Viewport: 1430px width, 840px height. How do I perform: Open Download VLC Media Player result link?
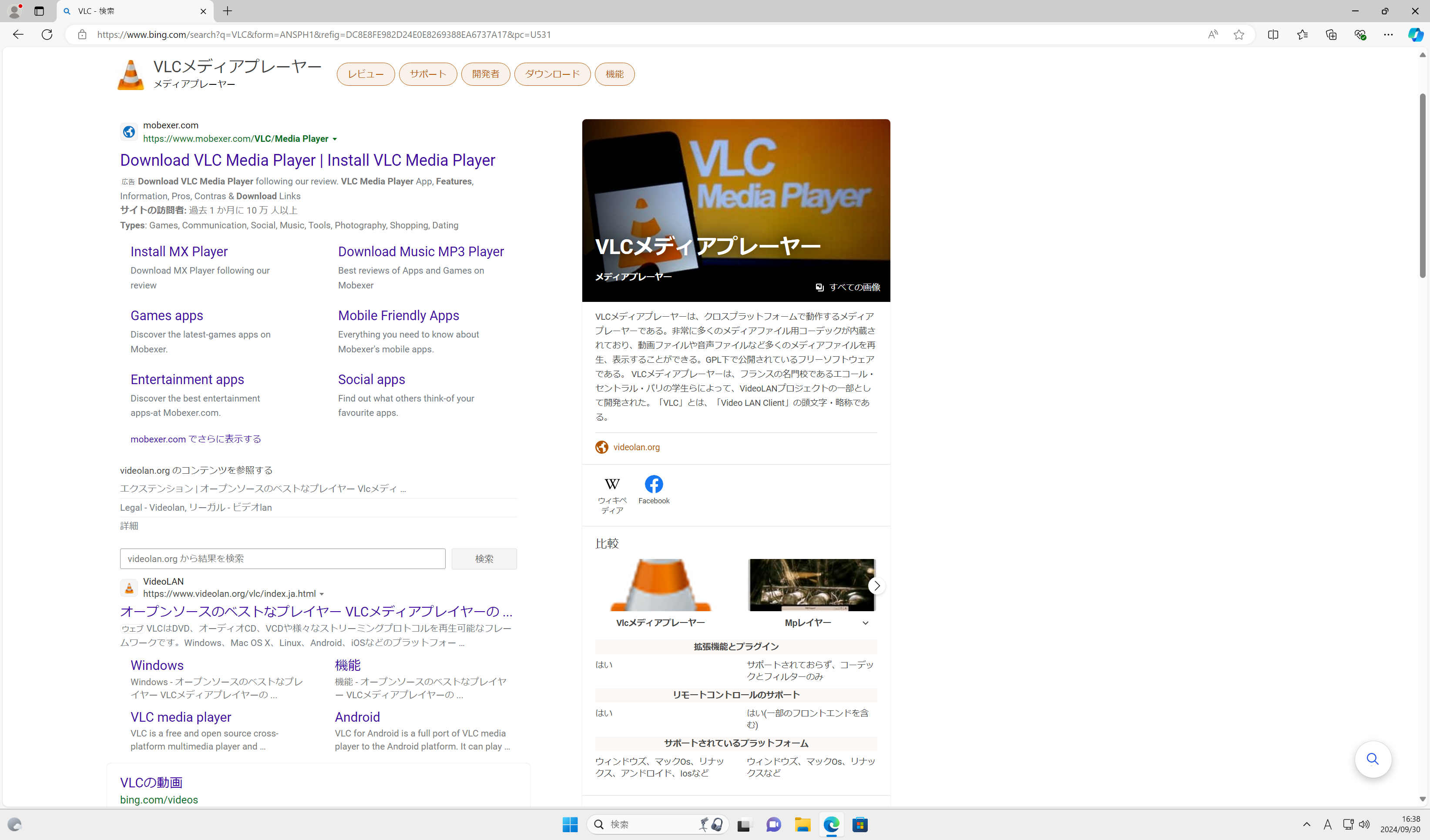[308, 161]
